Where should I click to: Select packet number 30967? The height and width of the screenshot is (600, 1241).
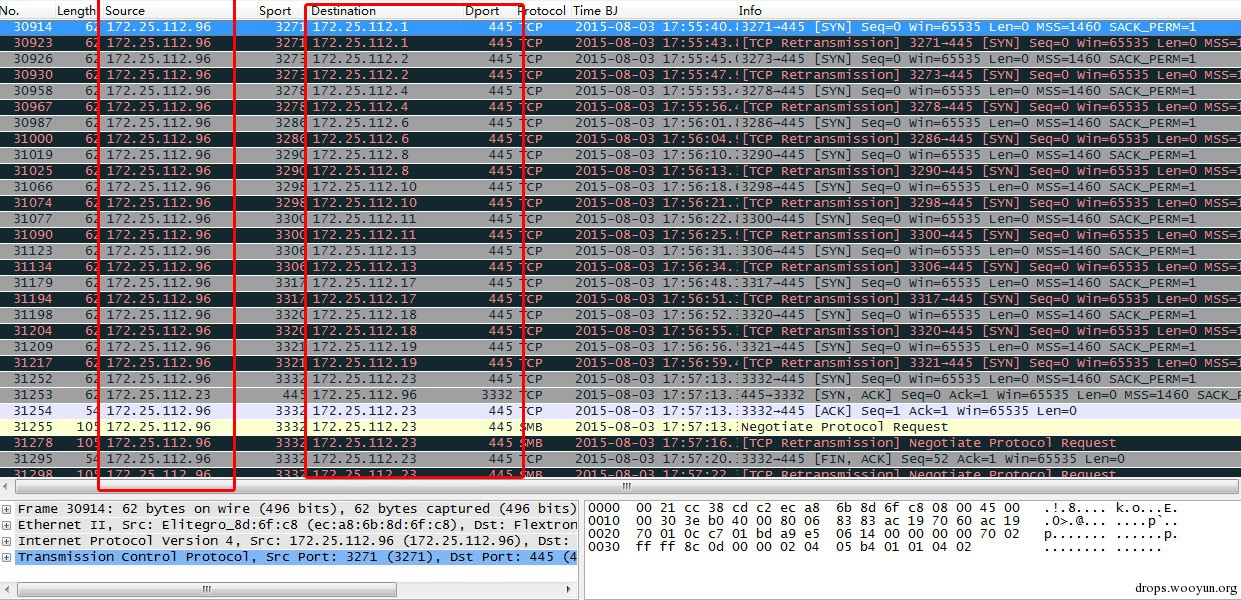(620, 107)
